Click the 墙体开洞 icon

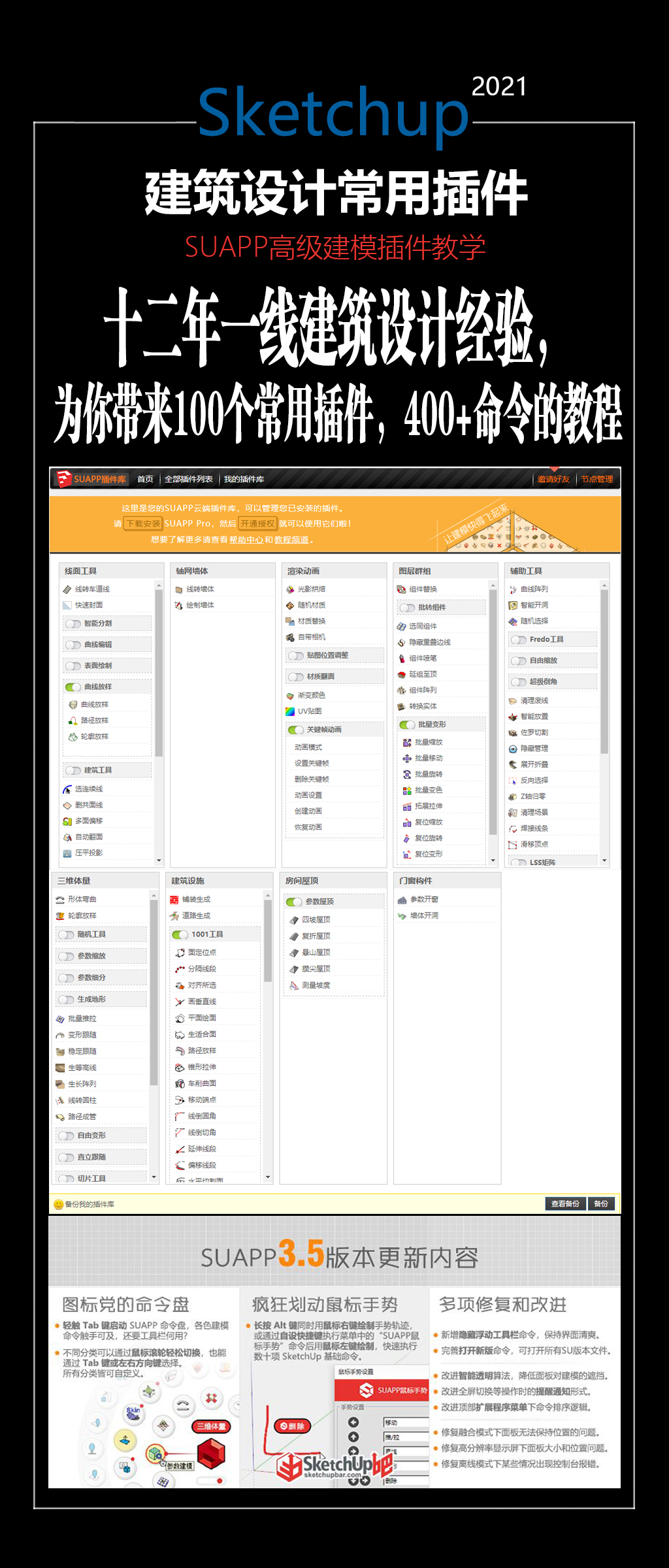(x=402, y=916)
